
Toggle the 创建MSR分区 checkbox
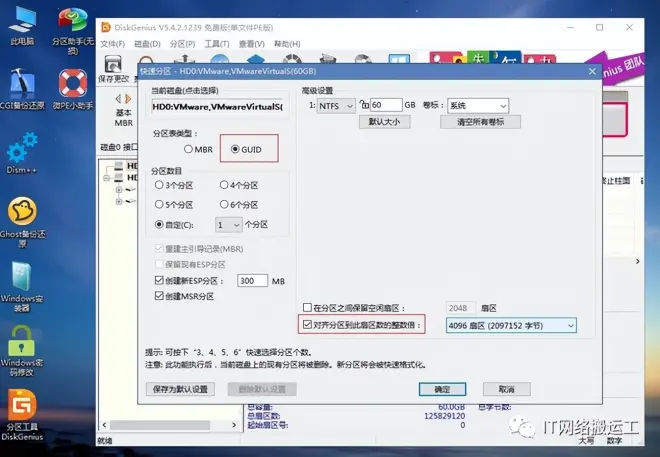[159, 296]
